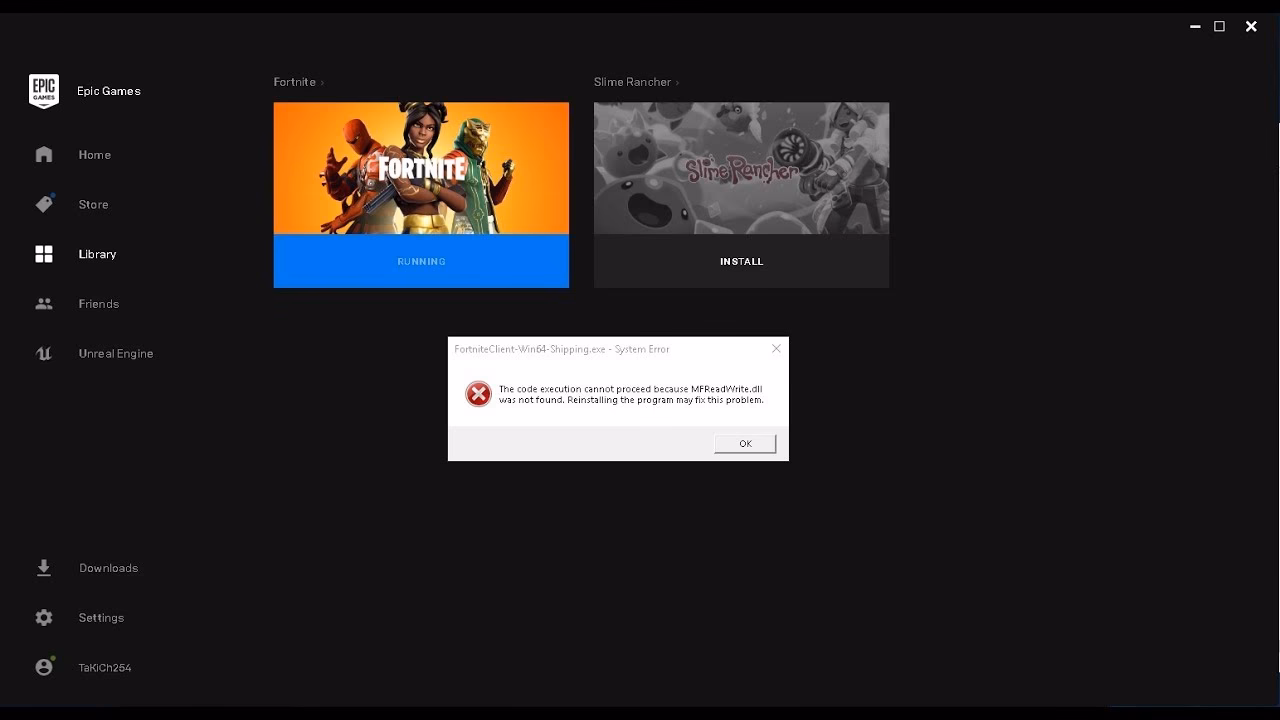Expand the Slime Rancher chevron arrow
This screenshot has height=720, width=1280.
[x=677, y=83]
